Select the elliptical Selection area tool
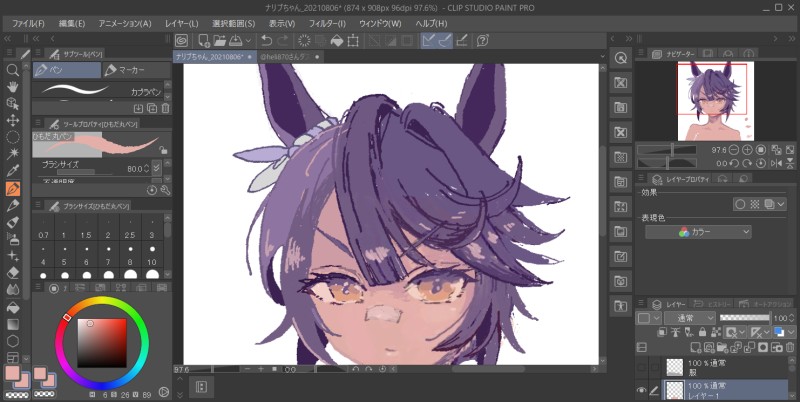This screenshot has height=402, width=800. [x=13, y=137]
